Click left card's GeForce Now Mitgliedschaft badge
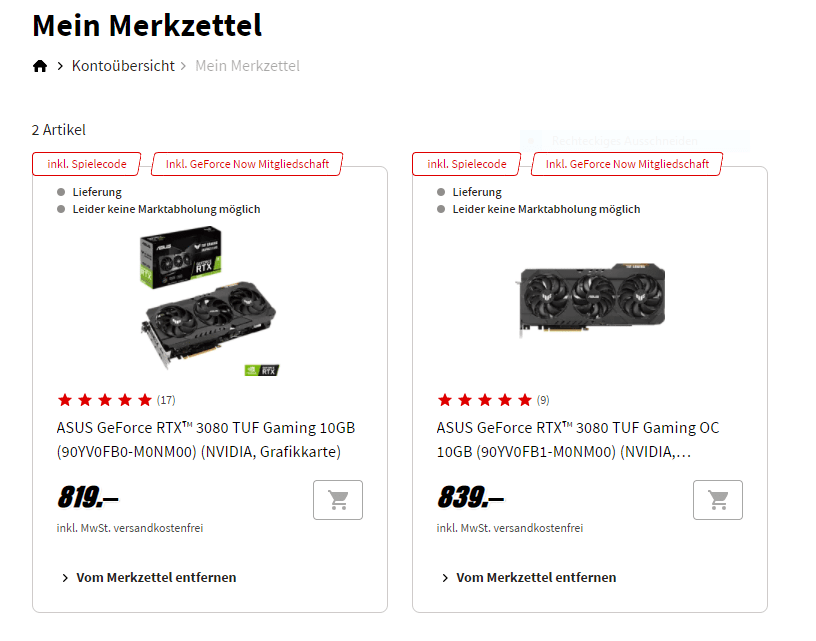 [x=247, y=164]
